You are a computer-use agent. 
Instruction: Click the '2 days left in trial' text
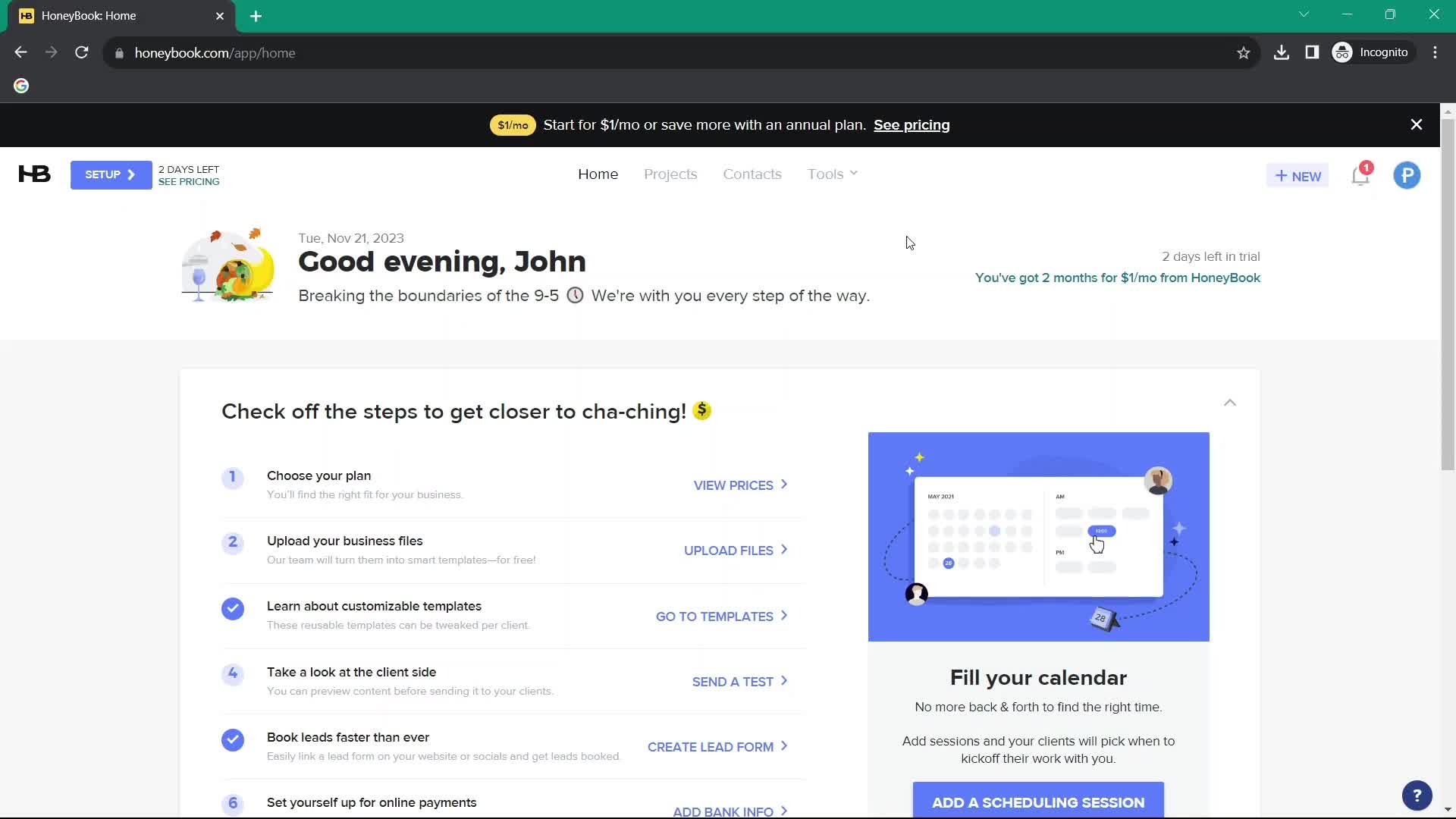point(1210,256)
